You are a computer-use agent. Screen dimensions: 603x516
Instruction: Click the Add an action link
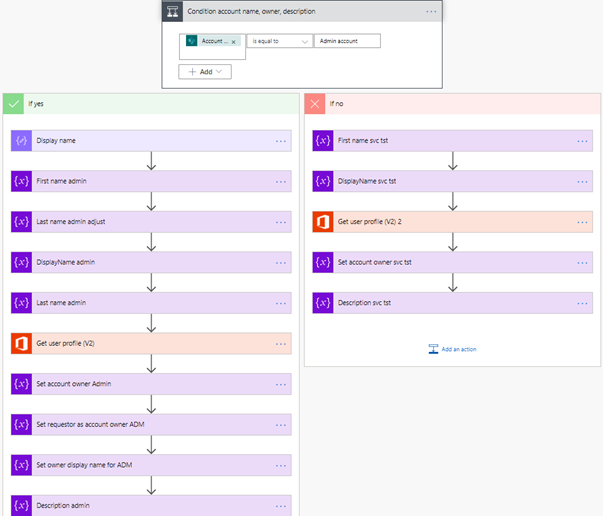click(x=453, y=349)
